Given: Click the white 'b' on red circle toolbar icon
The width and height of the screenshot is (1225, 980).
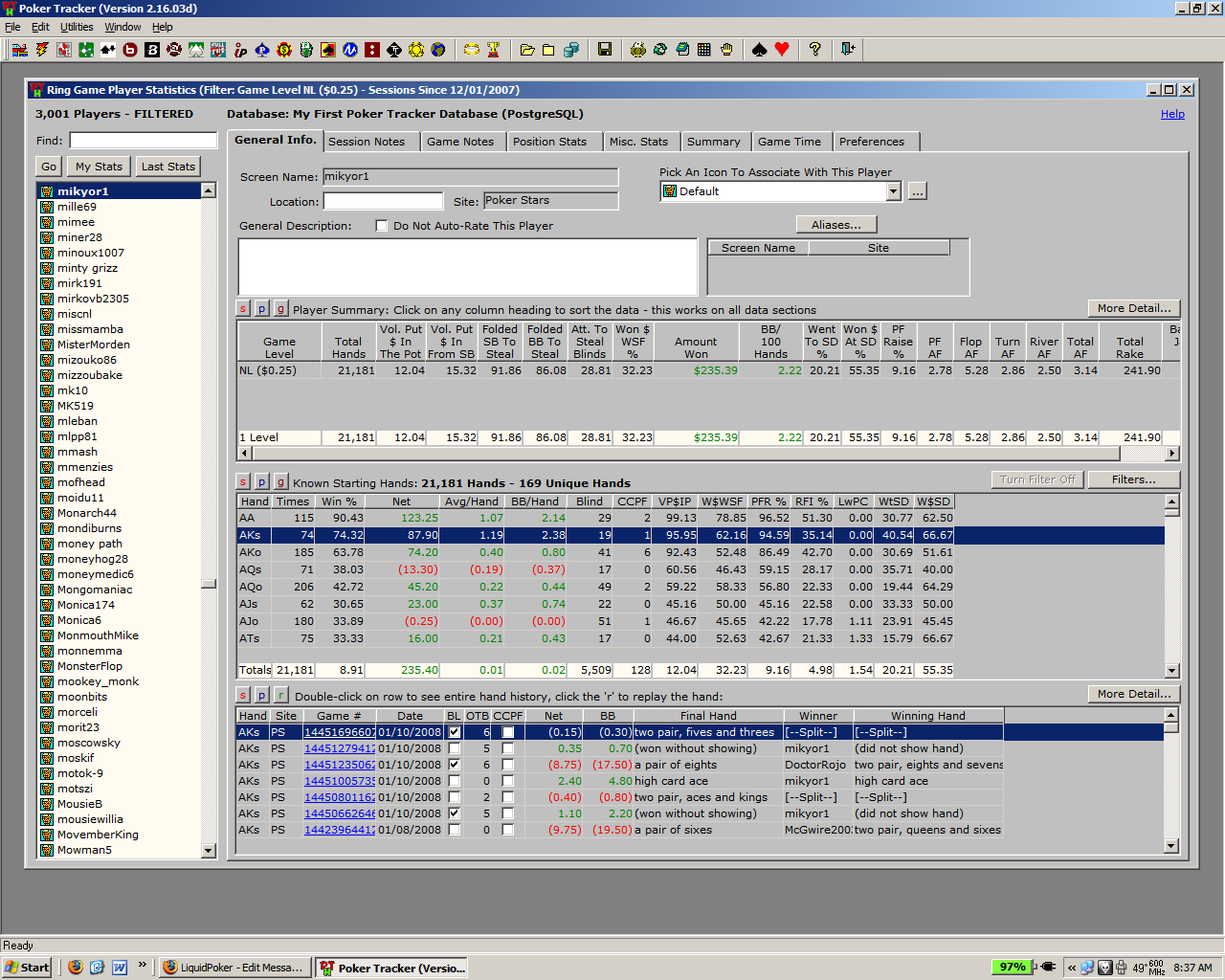Looking at the screenshot, I should [x=130, y=49].
